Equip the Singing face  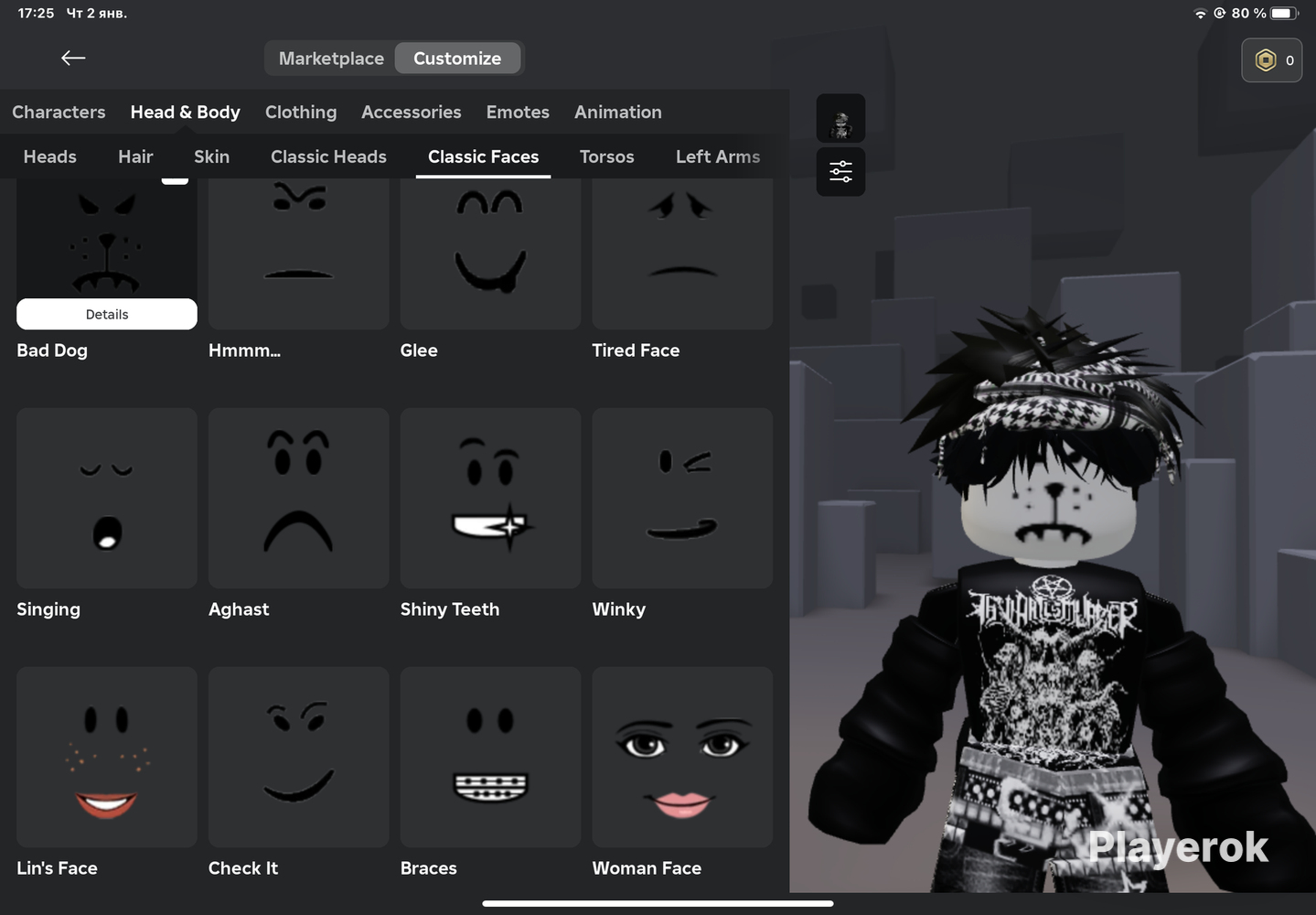[x=107, y=498]
